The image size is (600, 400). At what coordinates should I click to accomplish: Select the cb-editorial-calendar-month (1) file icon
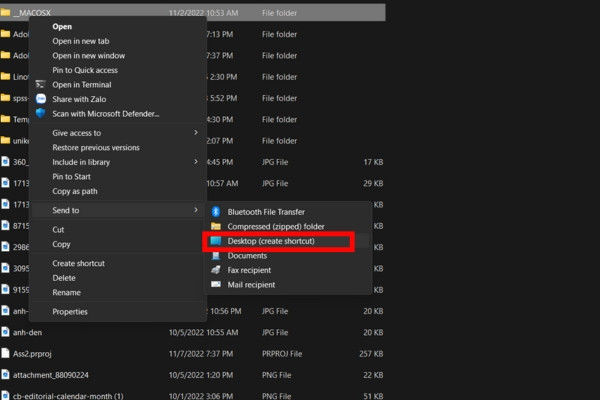[5, 395]
